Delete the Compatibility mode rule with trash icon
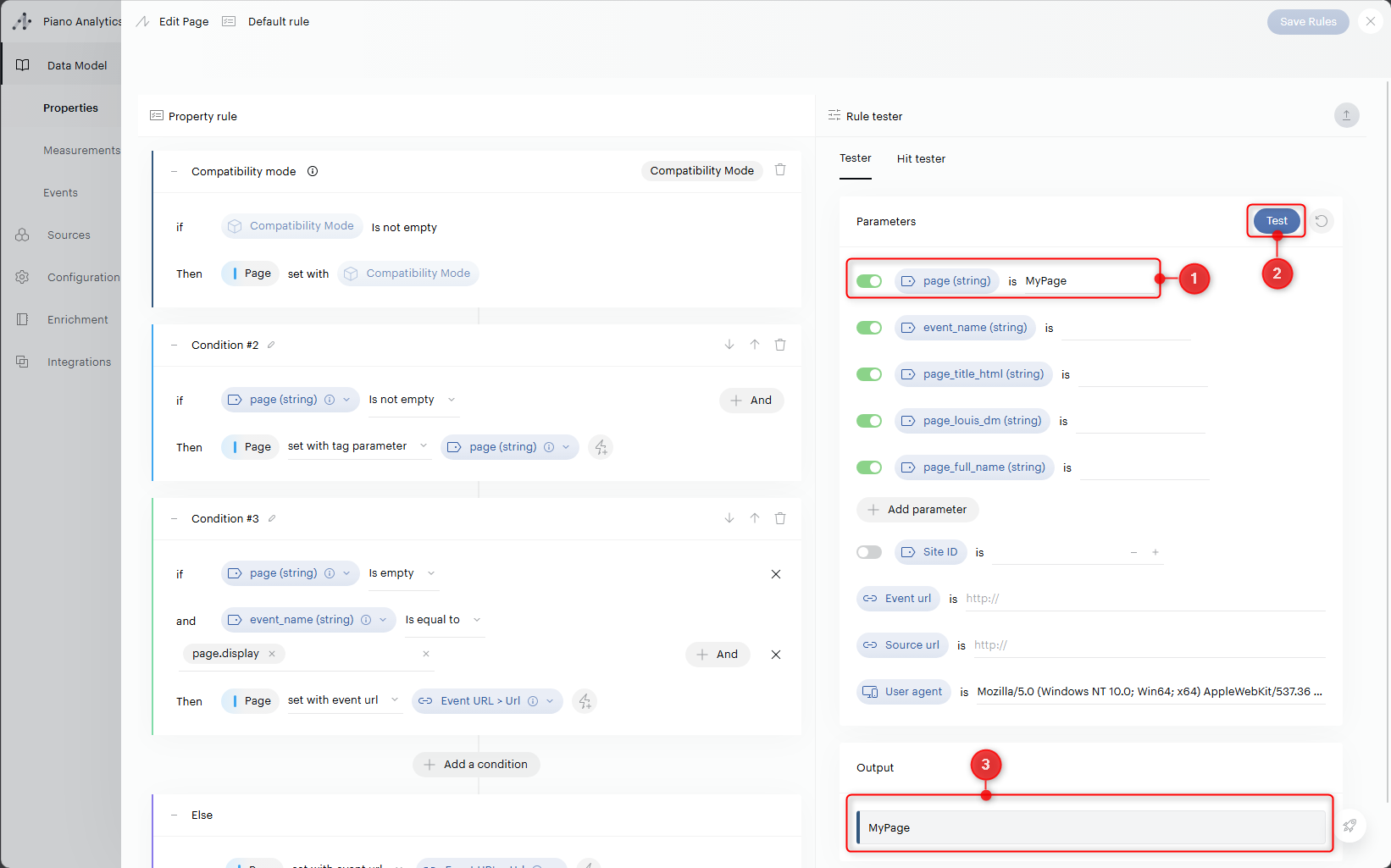Image resolution: width=1391 pixels, height=868 pixels. tap(780, 170)
